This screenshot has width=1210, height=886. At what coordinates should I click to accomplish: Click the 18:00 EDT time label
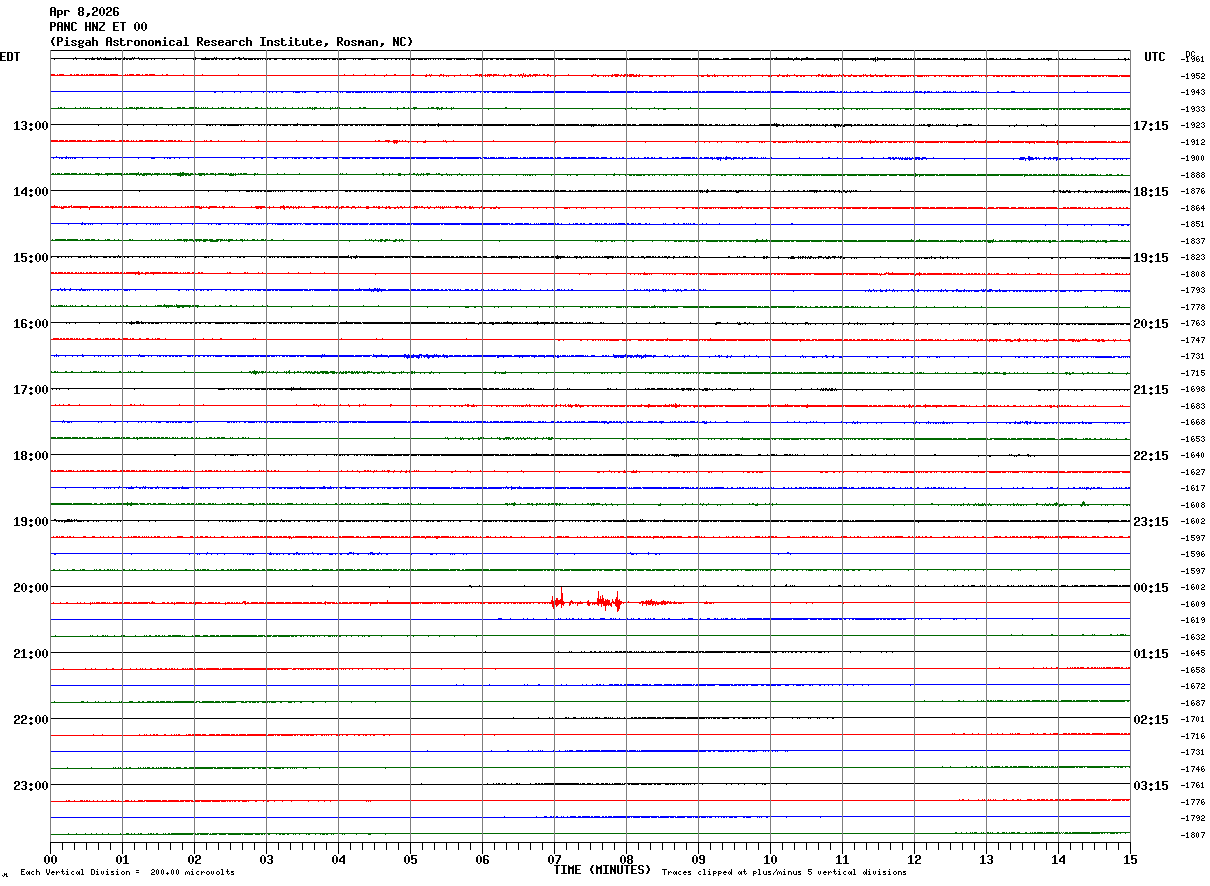point(30,456)
